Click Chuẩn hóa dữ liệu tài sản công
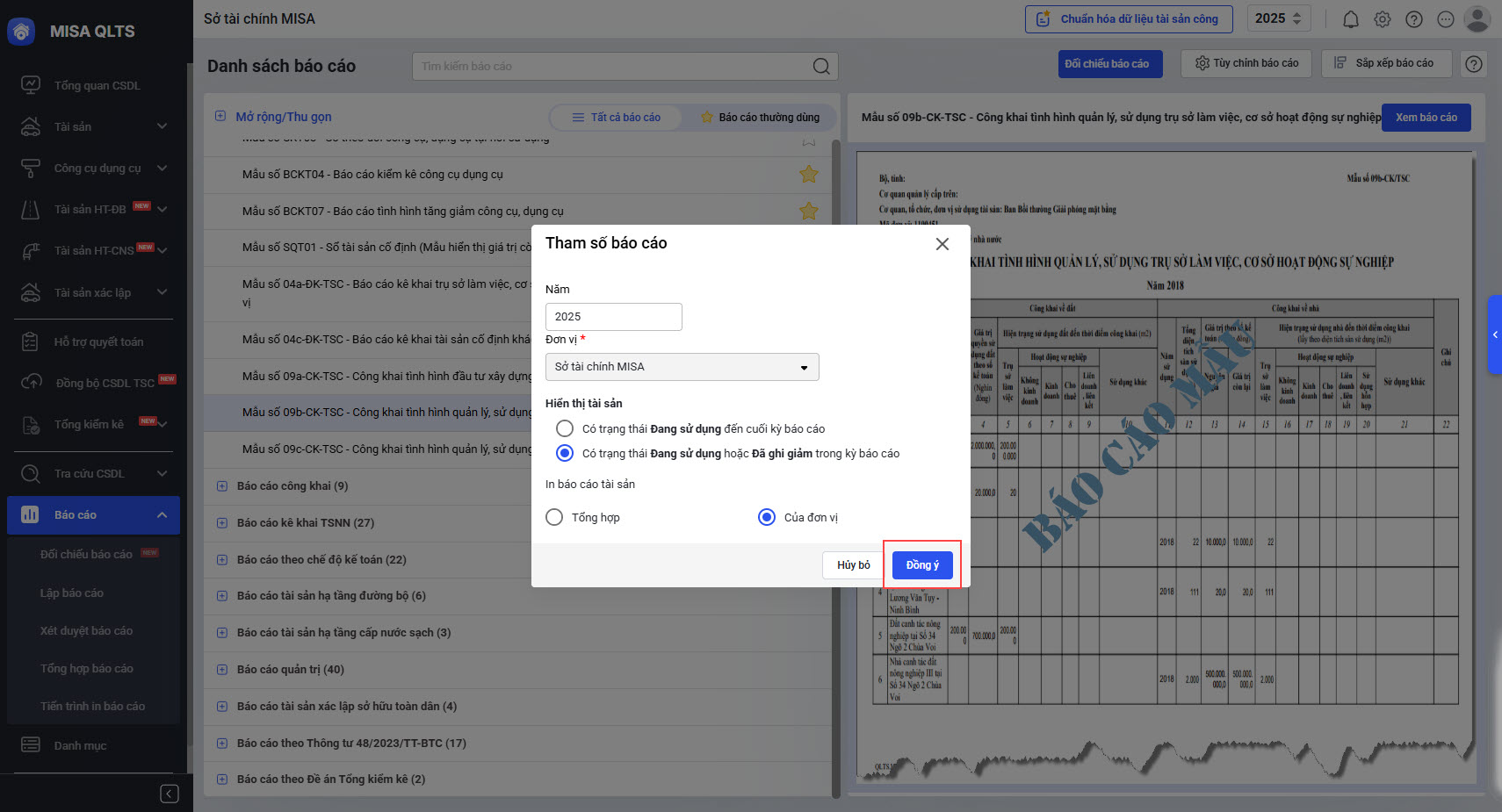Image resolution: width=1502 pixels, height=812 pixels. [x=1129, y=18]
